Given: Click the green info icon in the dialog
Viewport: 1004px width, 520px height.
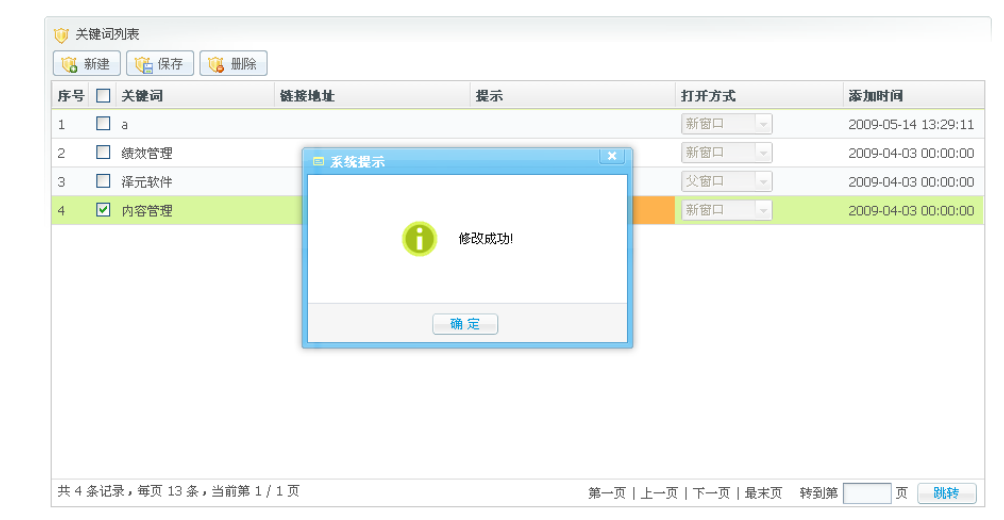Looking at the screenshot, I should point(419,239).
